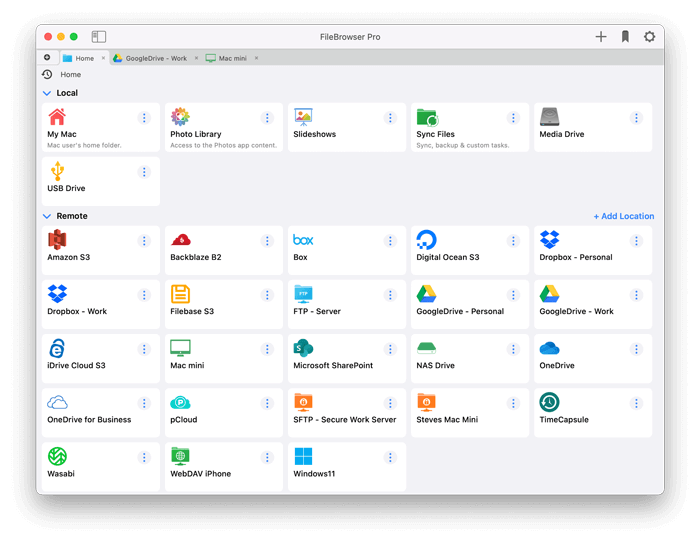Open the OneDrive for Business icon
The height and width of the screenshot is (542, 700).
tap(58, 403)
